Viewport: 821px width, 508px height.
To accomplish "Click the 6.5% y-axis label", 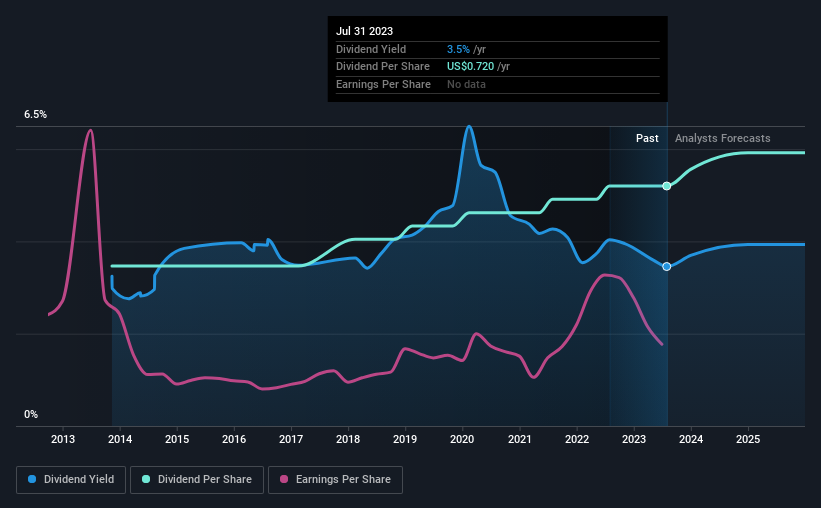I will [36, 115].
